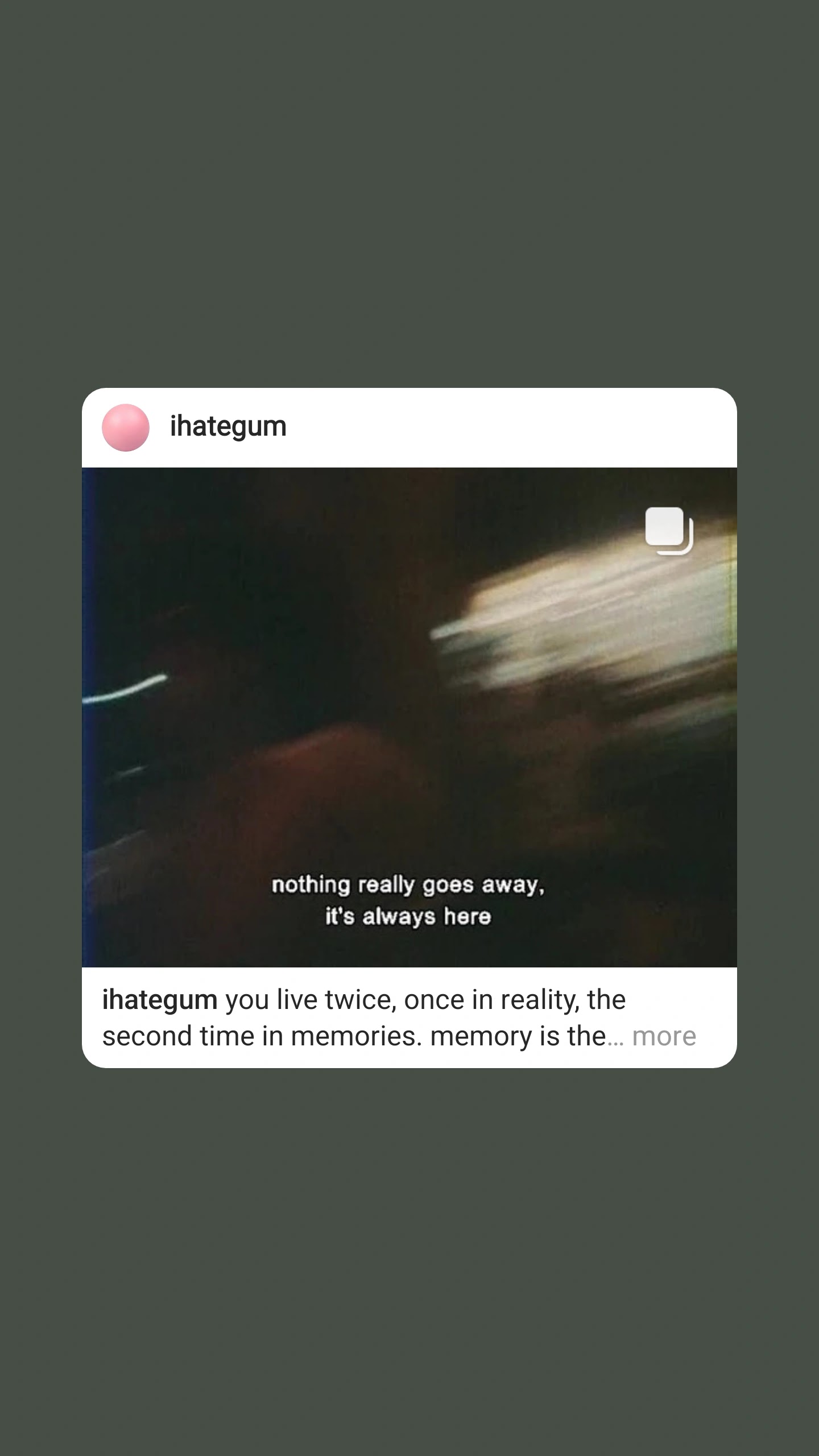Viewport: 819px width, 1456px height.
Task: Tap the empty white header area beside the username
Action: (x=512, y=428)
